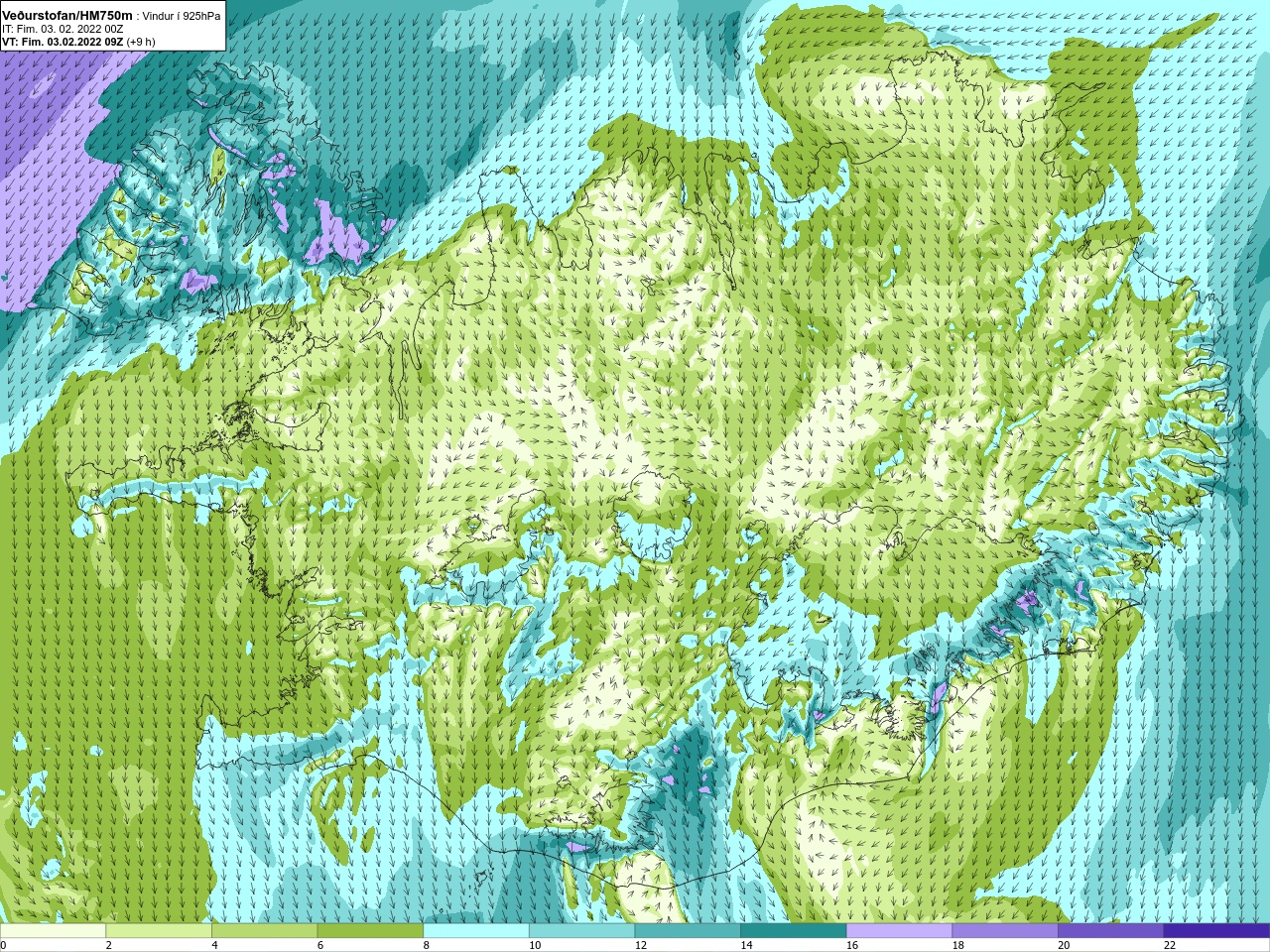
Task: Select the 6–8 dark green legend swatch
Action: tap(370, 930)
